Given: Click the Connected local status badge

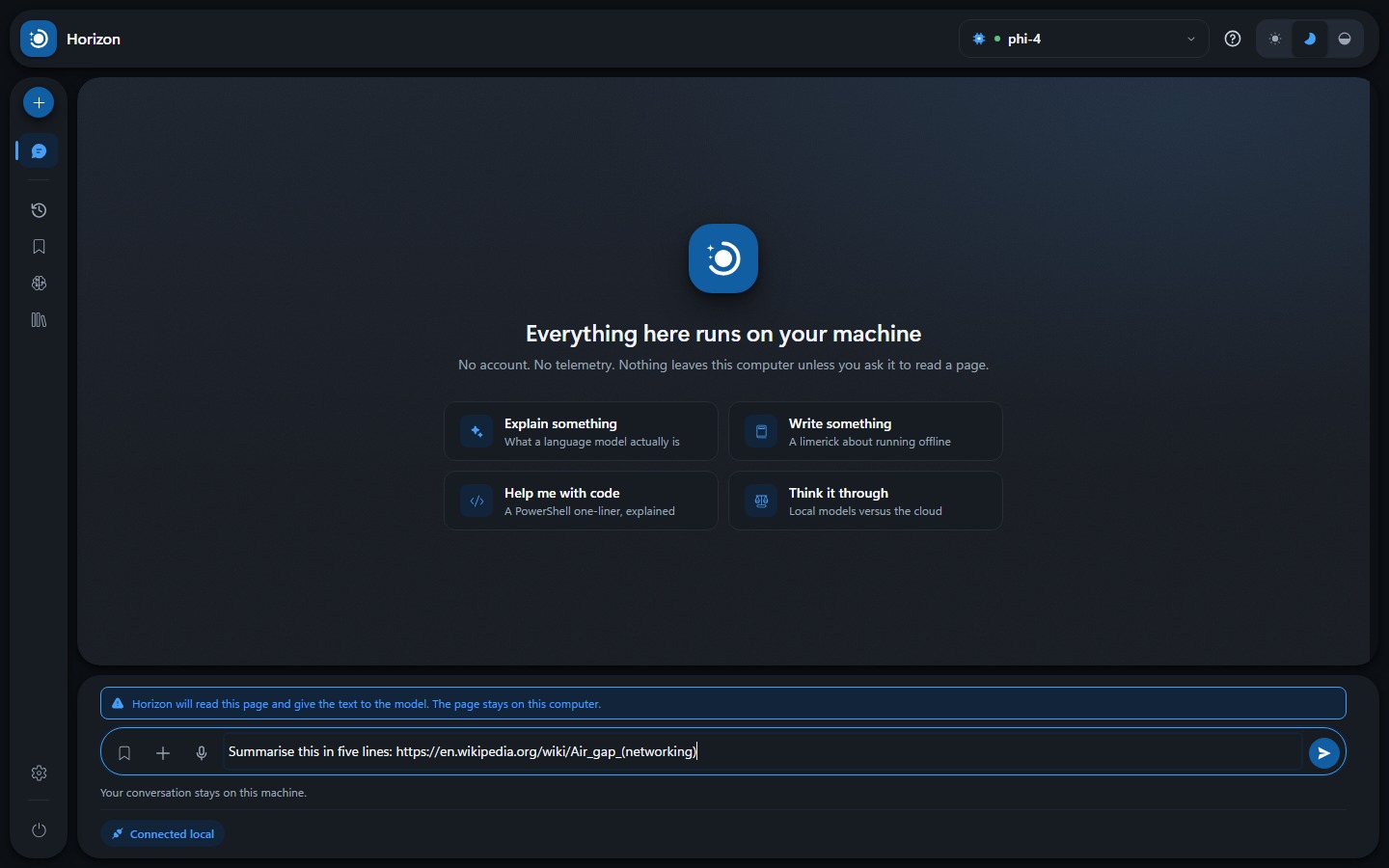Looking at the screenshot, I should click(163, 834).
